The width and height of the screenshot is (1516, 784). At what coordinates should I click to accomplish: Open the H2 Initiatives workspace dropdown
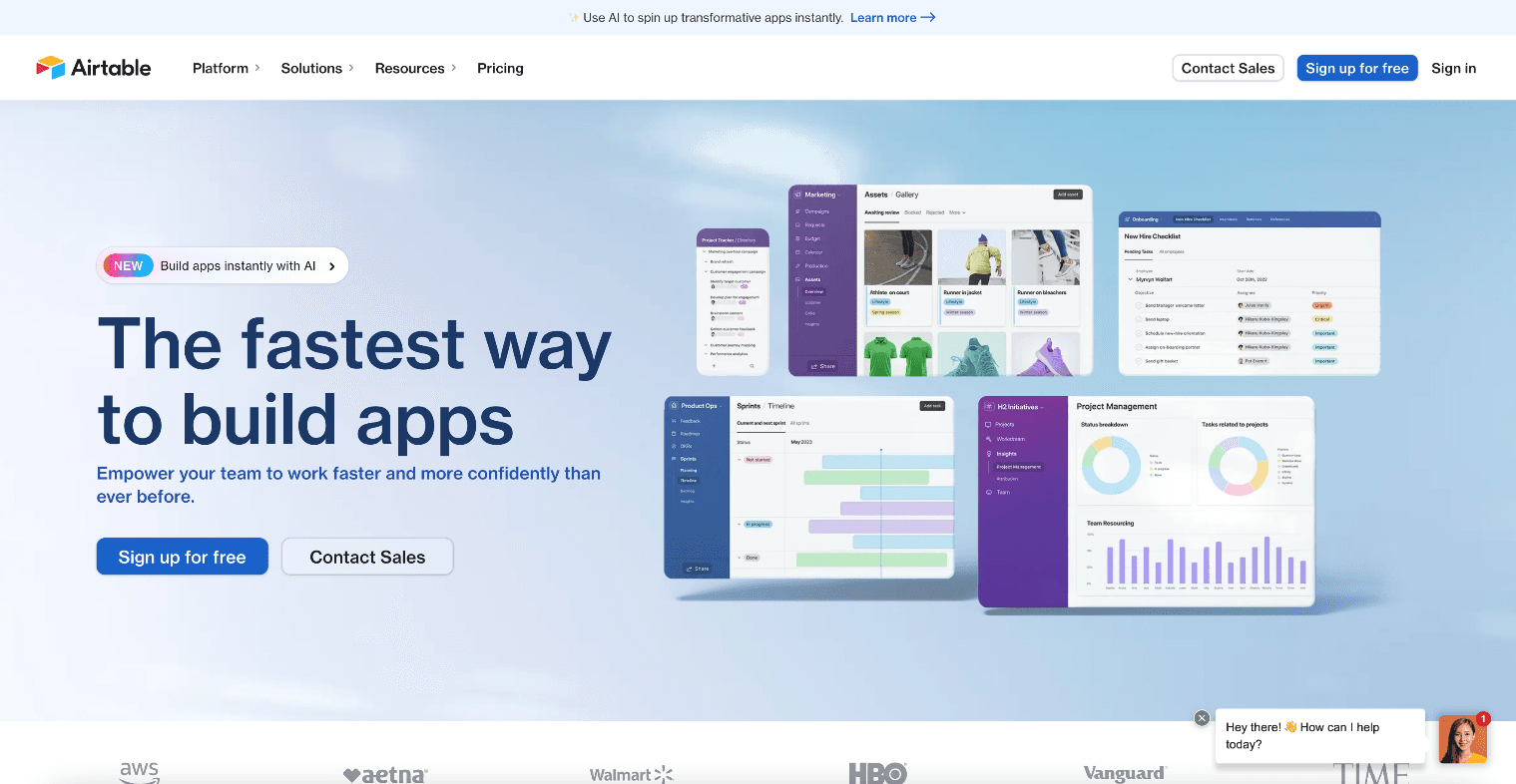1016,407
